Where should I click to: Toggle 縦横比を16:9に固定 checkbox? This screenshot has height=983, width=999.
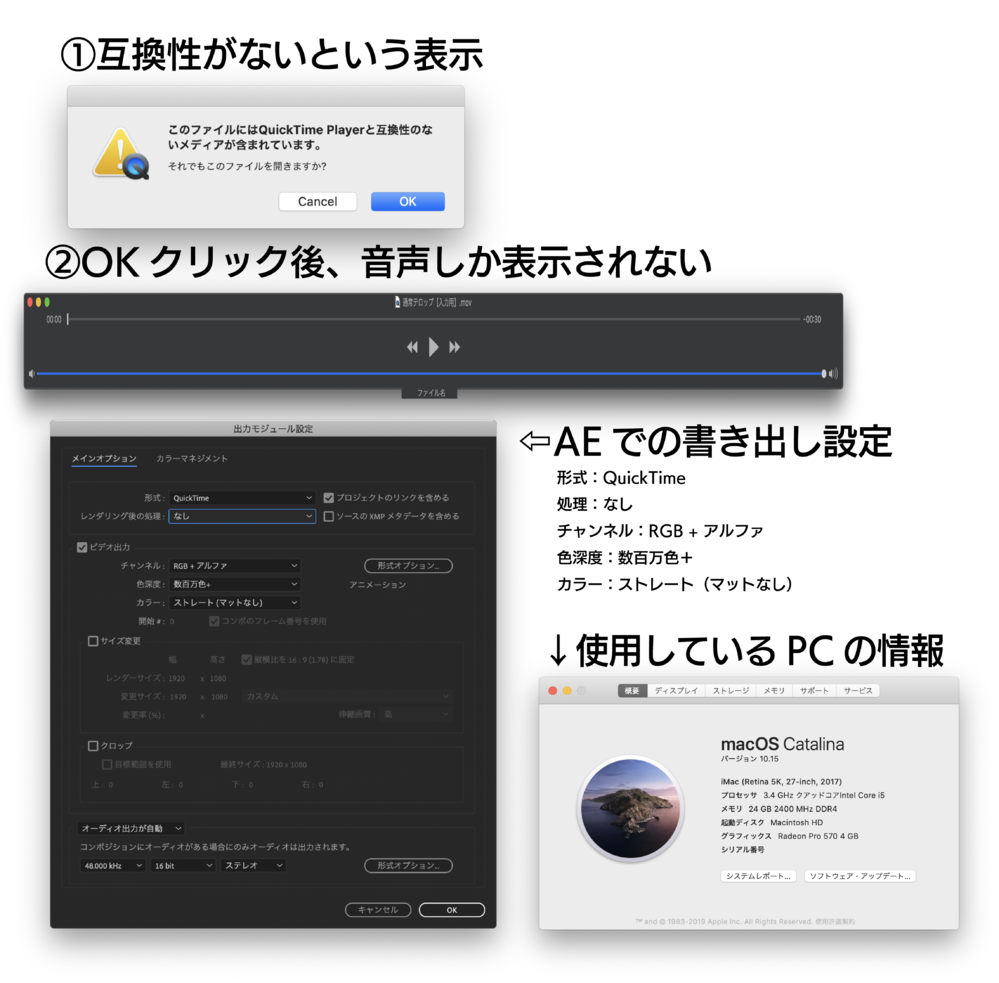[x=247, y=660]
